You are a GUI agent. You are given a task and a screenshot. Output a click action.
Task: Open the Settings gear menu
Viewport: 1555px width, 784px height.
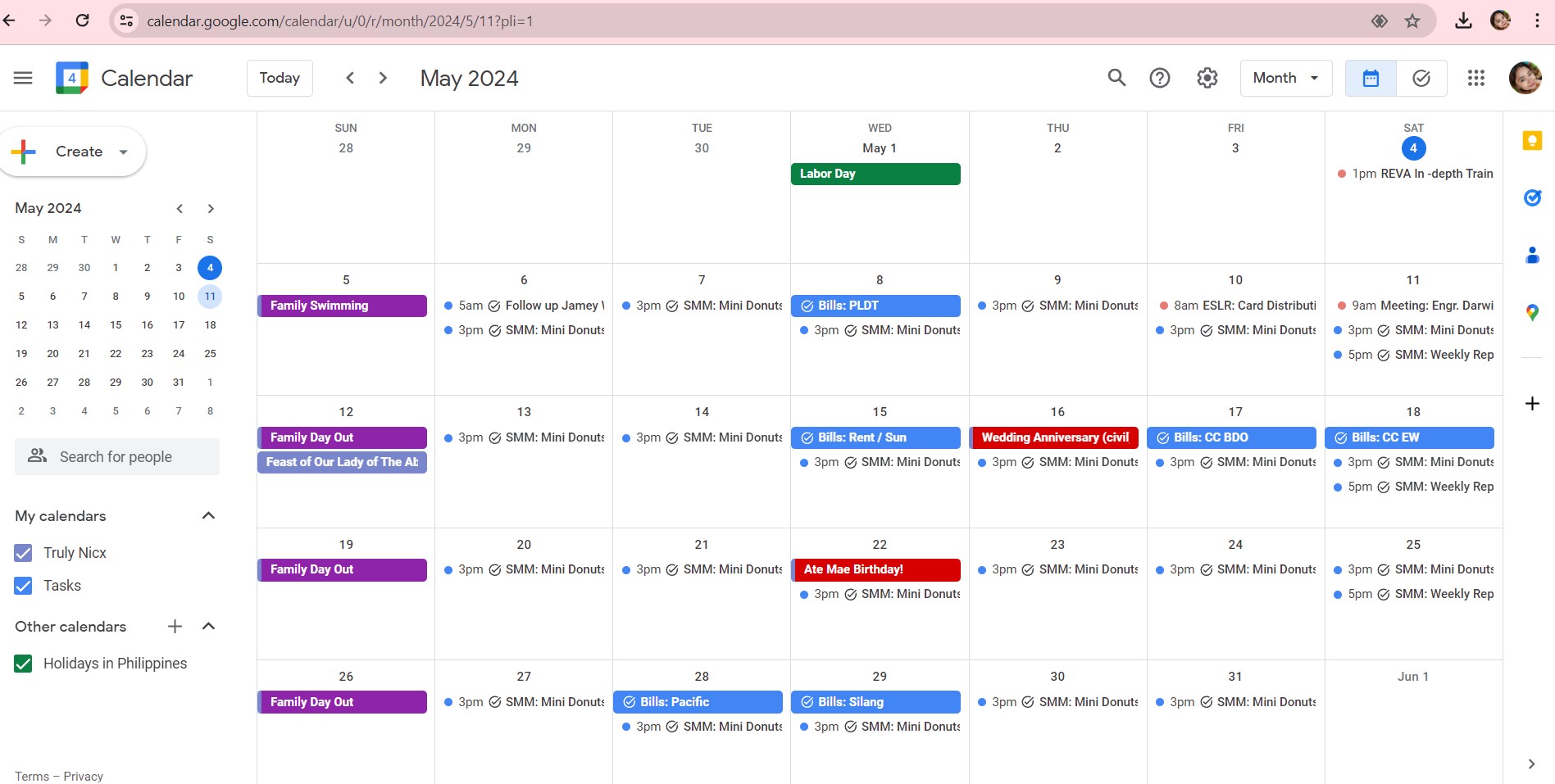click(x=1207, y=78)
